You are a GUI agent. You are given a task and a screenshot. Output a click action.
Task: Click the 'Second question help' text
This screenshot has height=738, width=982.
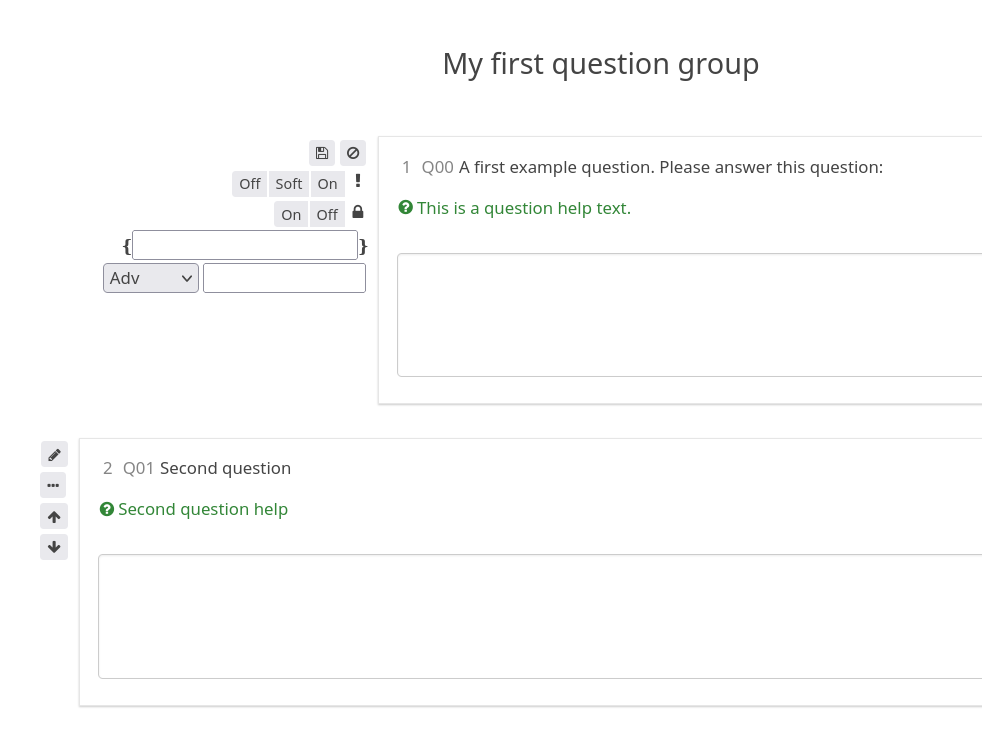(203, 509)
